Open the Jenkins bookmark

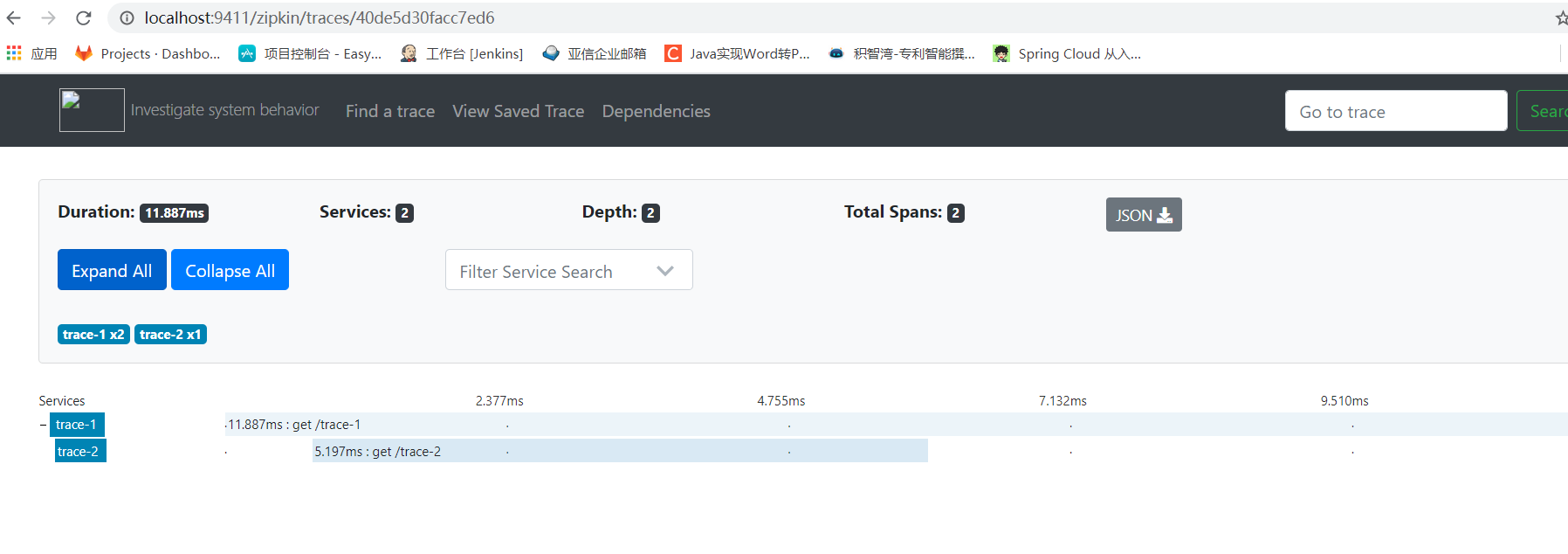(x=462, y=53)
